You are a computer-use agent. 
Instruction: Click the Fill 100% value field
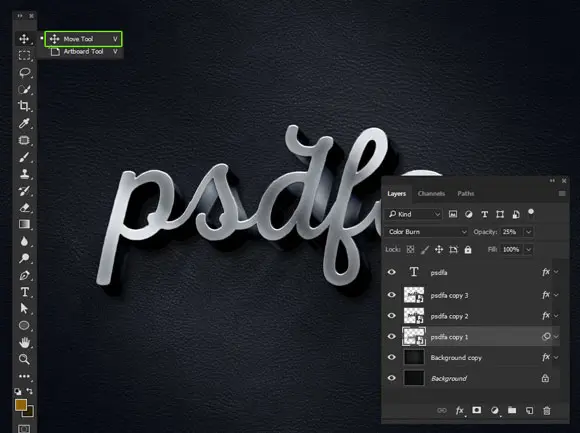(512, 250)
